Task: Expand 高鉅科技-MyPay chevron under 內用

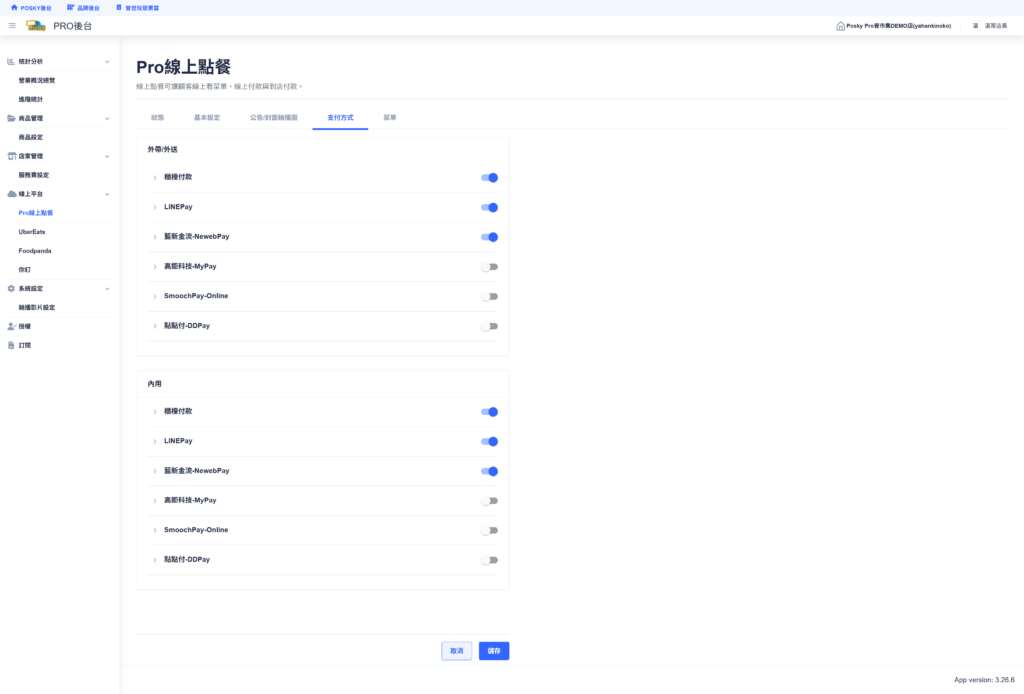Action: [x=155, y=501]
